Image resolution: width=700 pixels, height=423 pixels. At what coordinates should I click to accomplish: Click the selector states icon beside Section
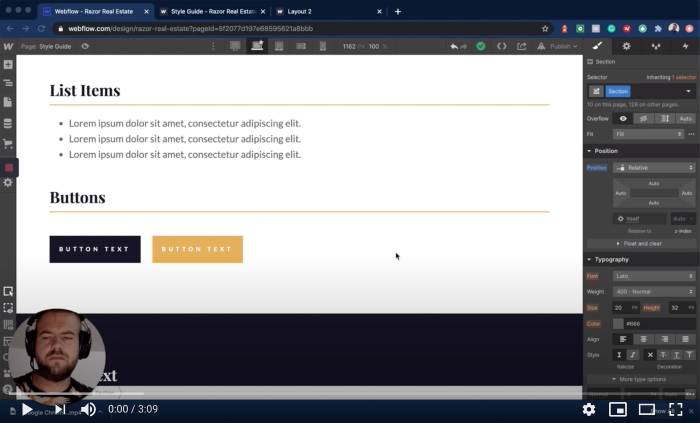[x=596, y=91]
